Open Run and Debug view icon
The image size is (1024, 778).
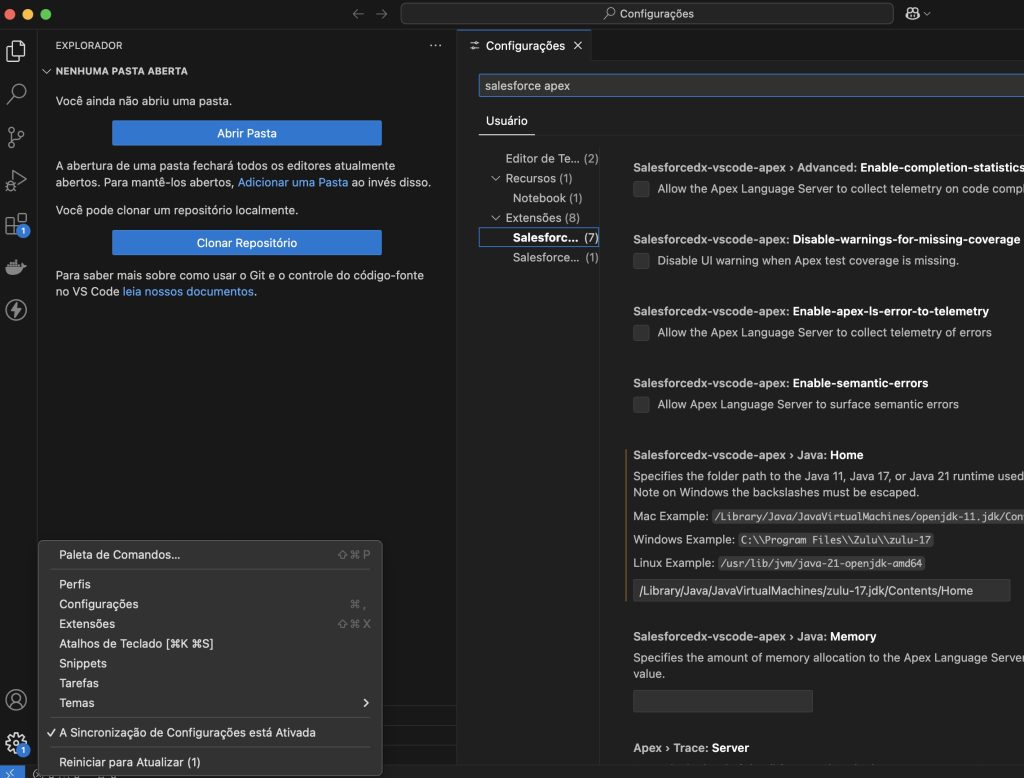tap(16, 180)
